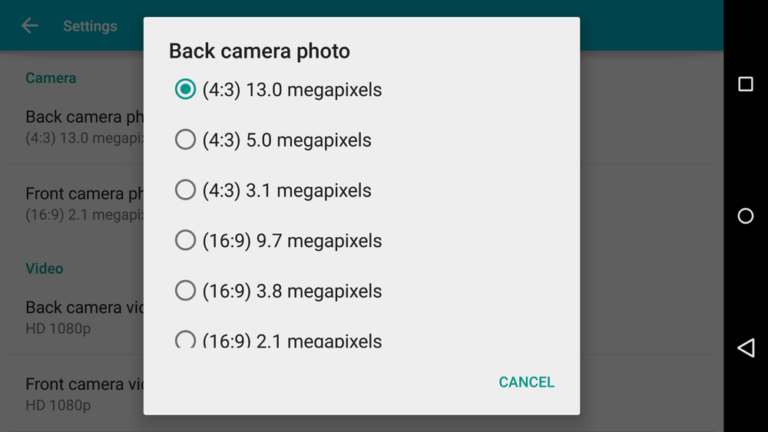Click the Camera section header
The image size is (768, 432).
point(51,78)
